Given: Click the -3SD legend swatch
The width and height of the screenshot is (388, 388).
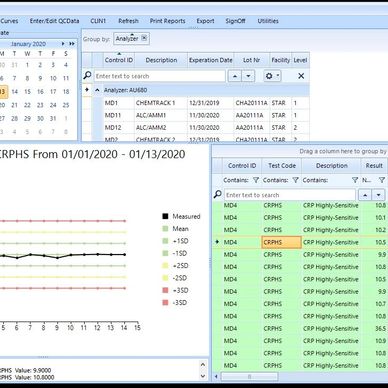Looking at the screenshot, I should tap(165, 303).
